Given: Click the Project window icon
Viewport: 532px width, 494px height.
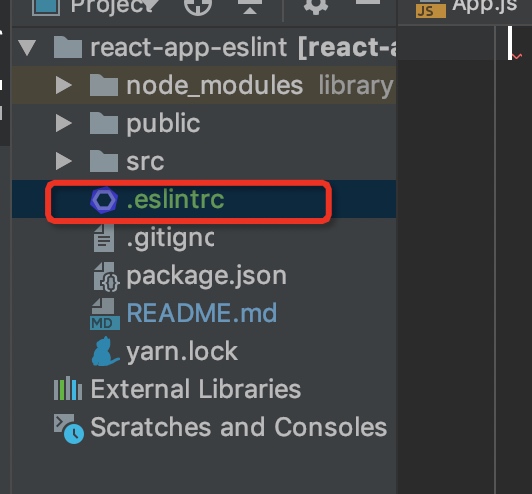Looking at the screenshot, I should pyautogui.click(x=46, y=6).
